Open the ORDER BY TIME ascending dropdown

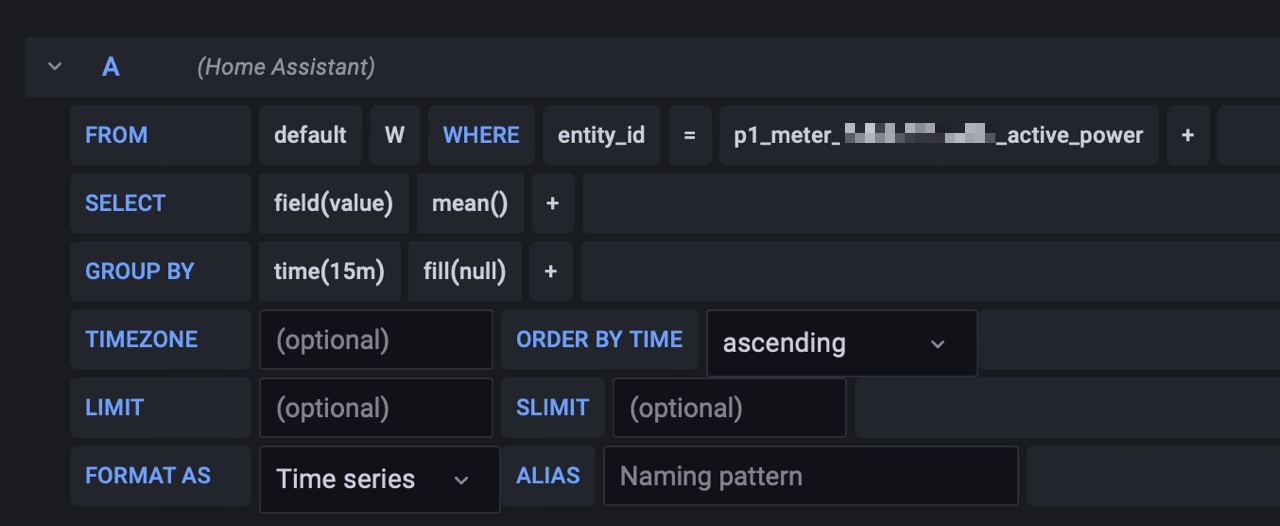(841, 343)
